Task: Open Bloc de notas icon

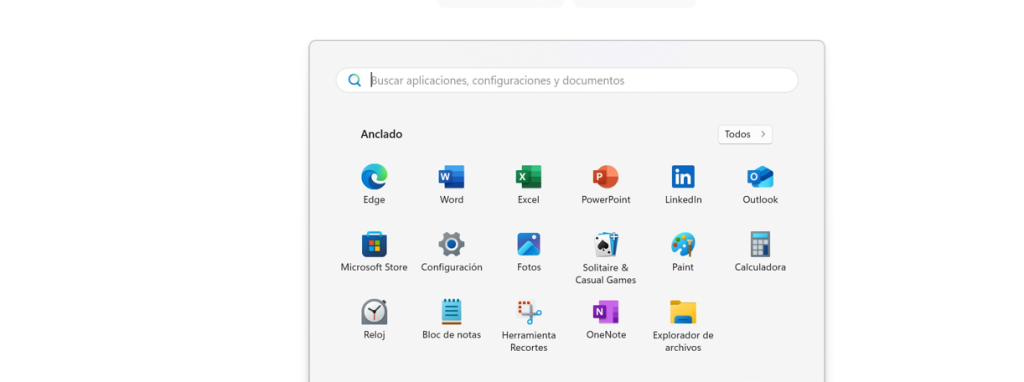Action: point(451,312)
